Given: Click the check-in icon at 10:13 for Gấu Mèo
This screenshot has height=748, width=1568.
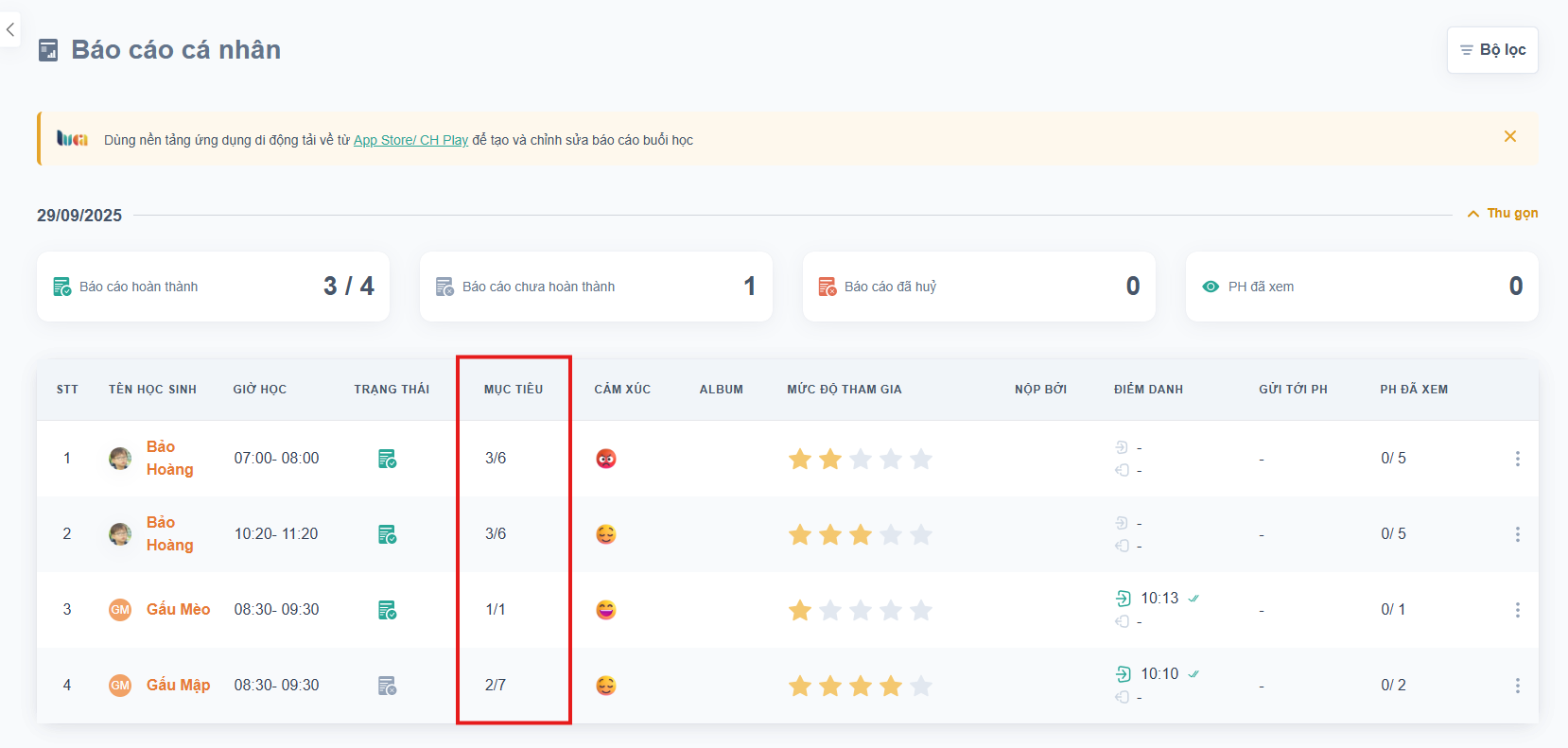Looking at the screenshot, I should point(1124,599).
